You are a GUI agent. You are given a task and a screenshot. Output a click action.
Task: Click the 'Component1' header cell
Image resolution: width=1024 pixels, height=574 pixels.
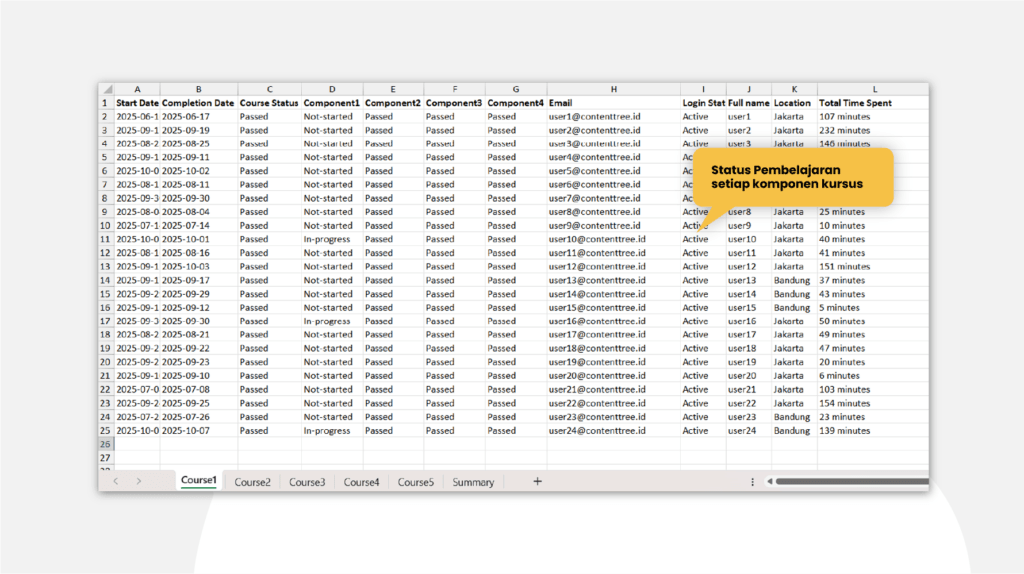point(332,103)
